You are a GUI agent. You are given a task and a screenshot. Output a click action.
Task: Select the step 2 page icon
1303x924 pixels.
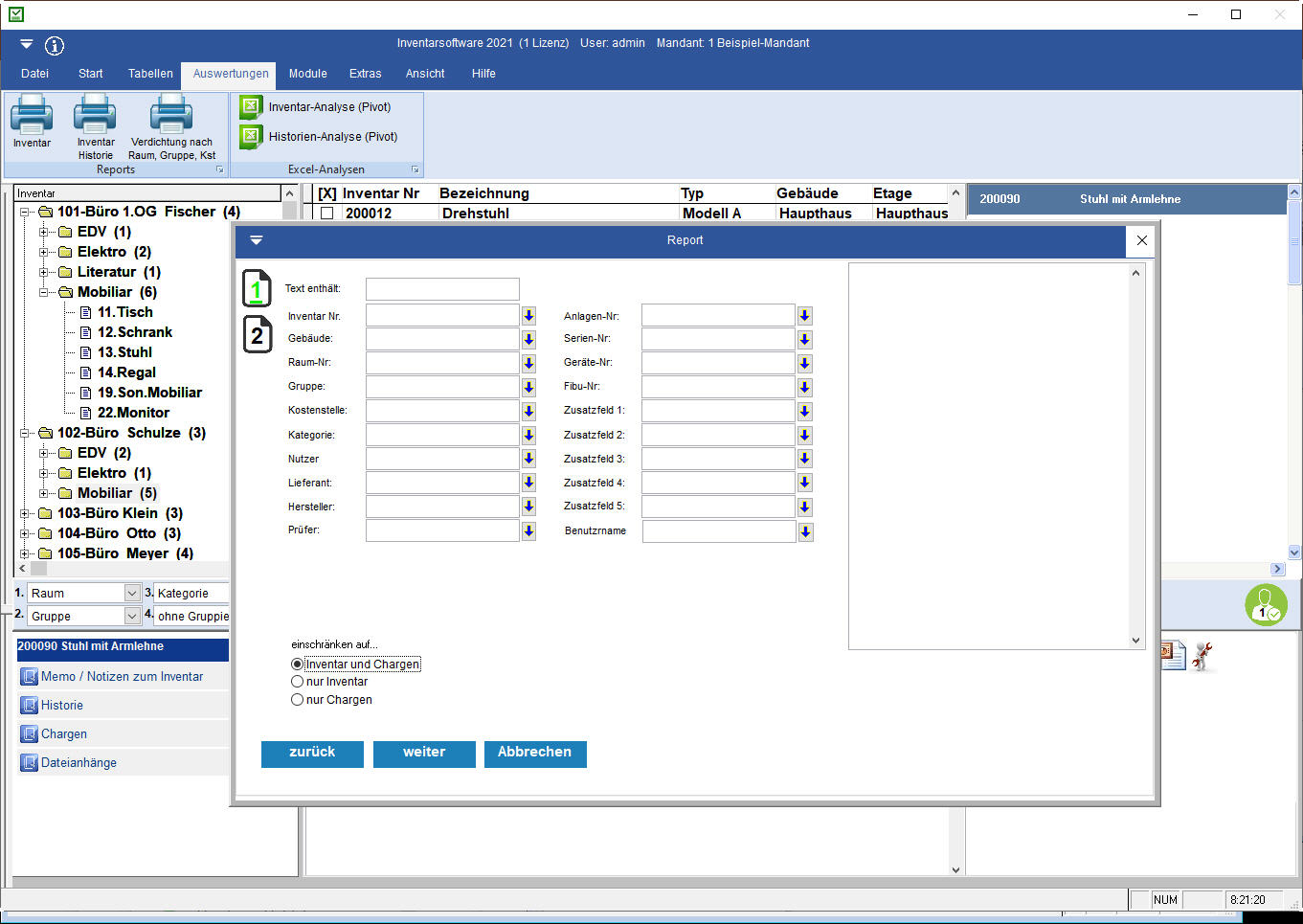pos(257,335)
